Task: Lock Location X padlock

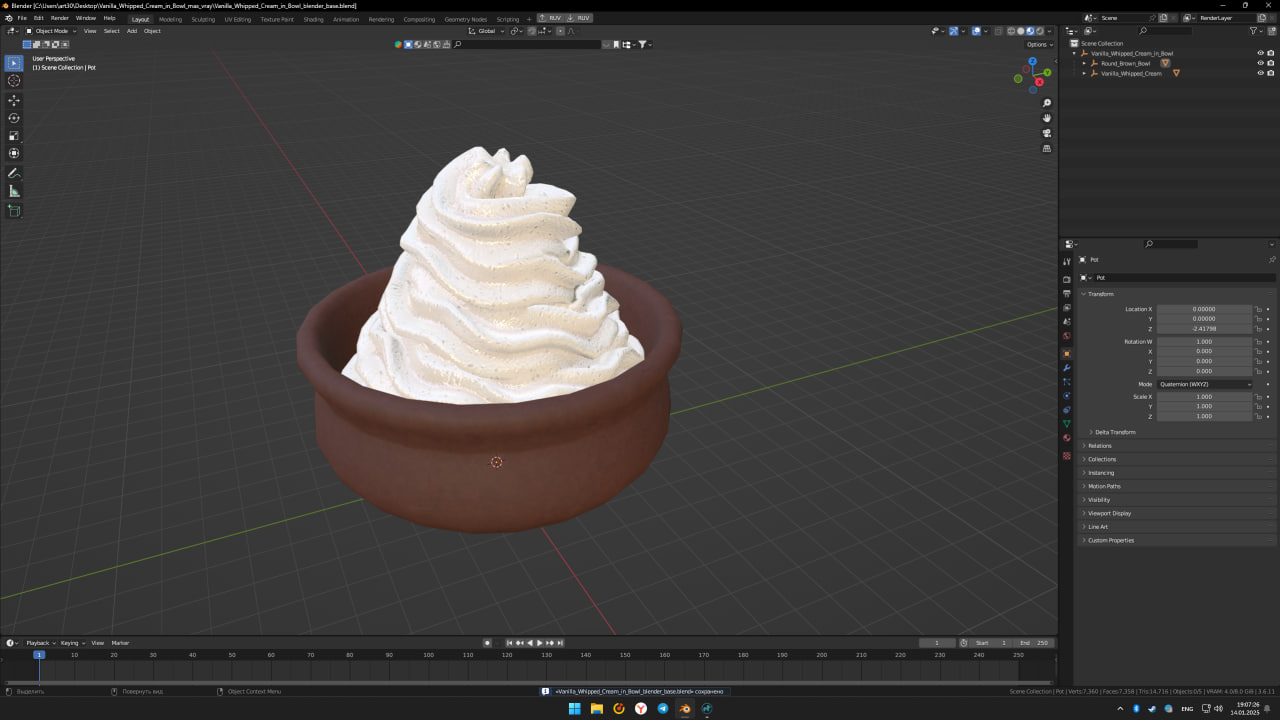Action: [x=1259, y=309]
